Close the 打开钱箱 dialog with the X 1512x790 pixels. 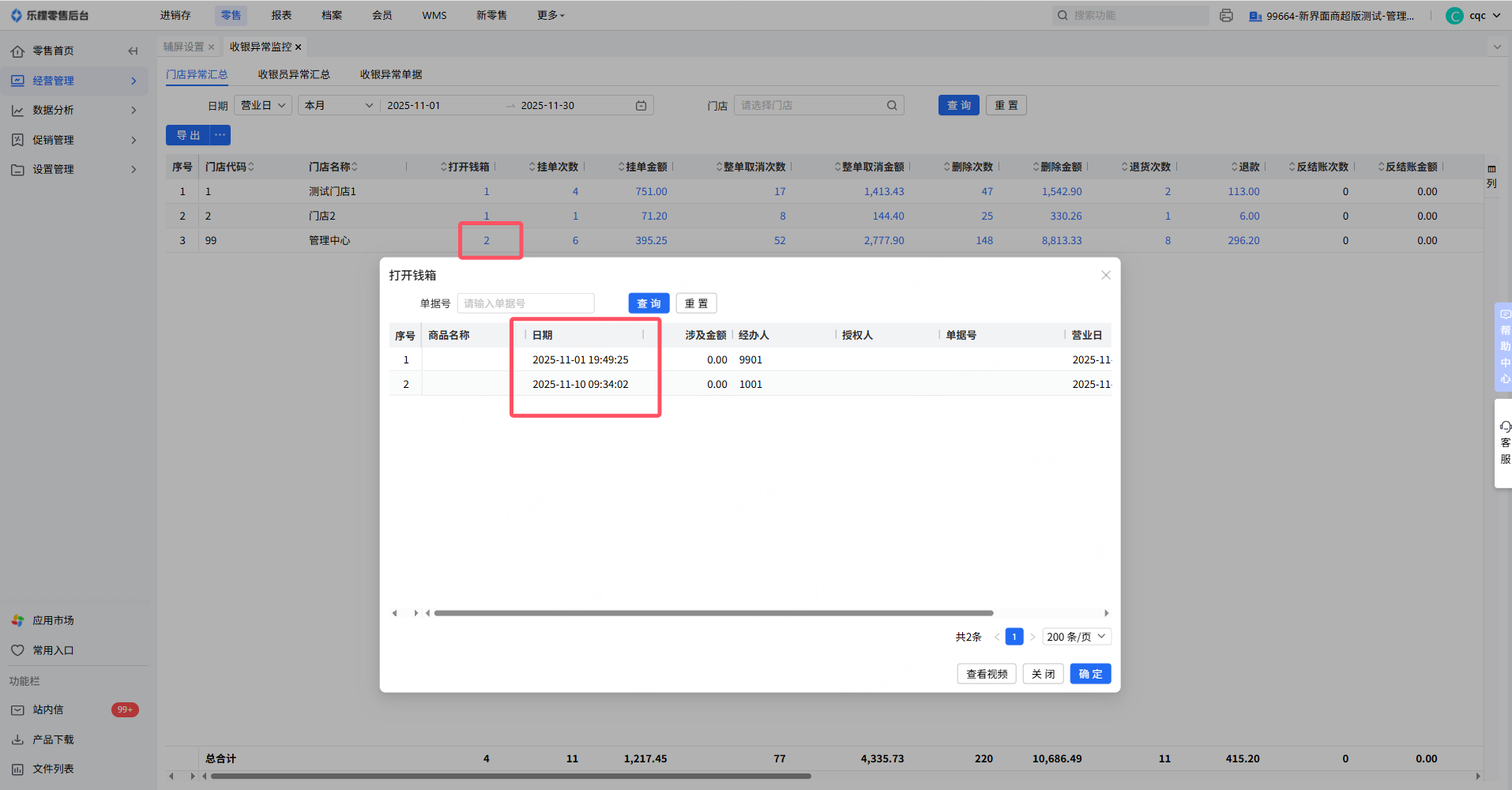tap(1106, 275)
